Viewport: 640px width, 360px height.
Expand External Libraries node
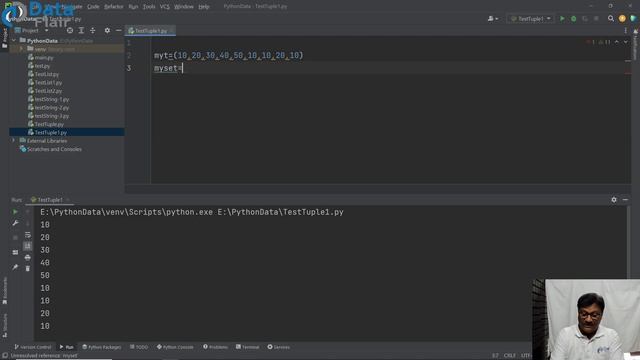[14, 140]
